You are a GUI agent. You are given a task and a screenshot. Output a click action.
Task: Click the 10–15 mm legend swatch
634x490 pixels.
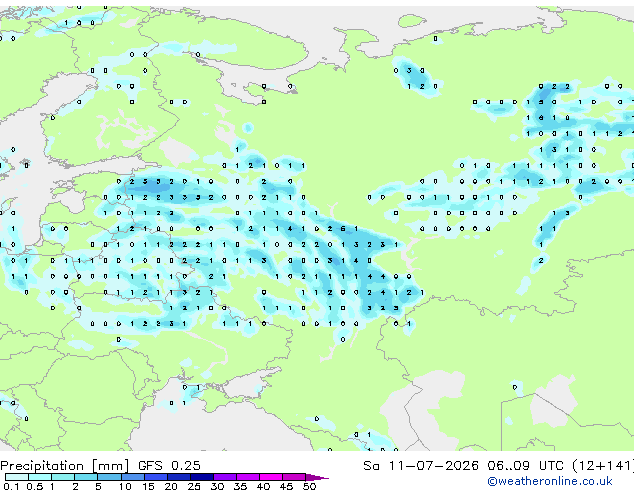point(133,477)
